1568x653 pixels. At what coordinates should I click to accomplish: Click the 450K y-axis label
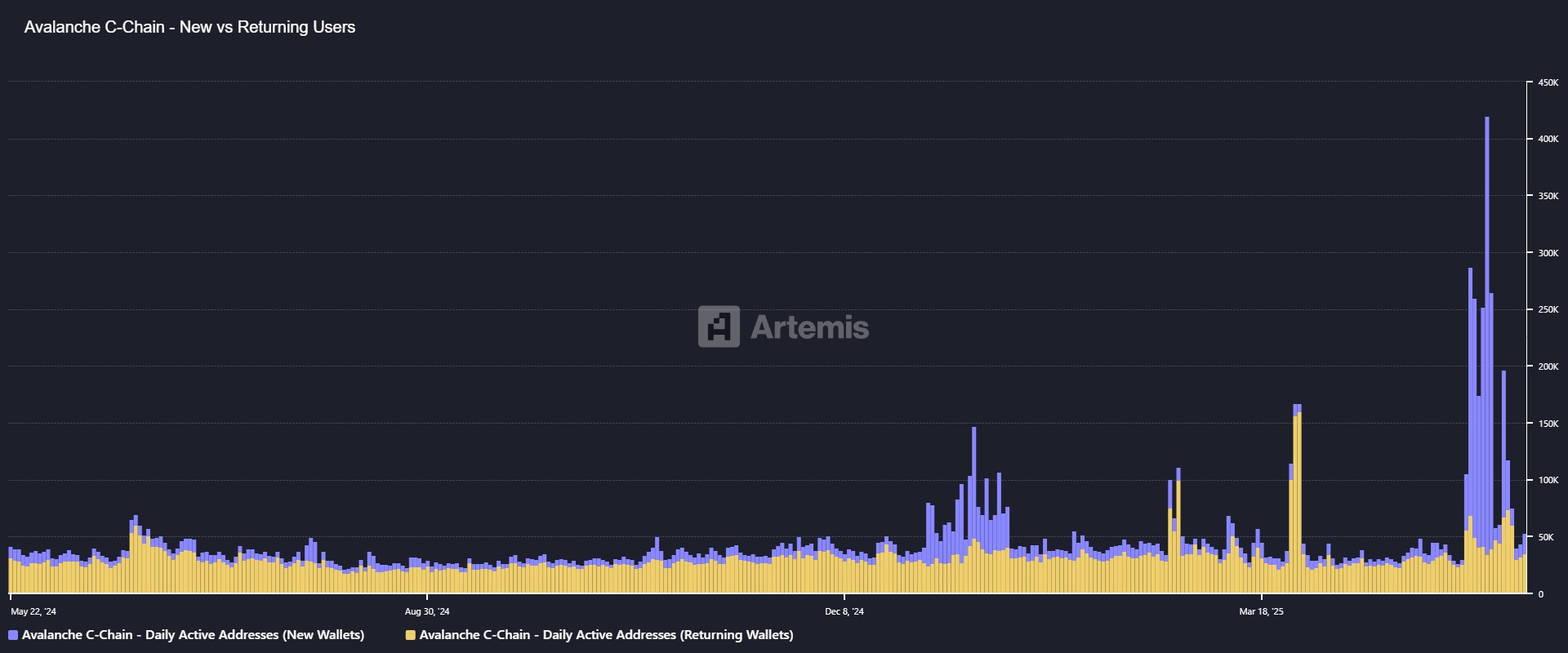click(1548, 82)
